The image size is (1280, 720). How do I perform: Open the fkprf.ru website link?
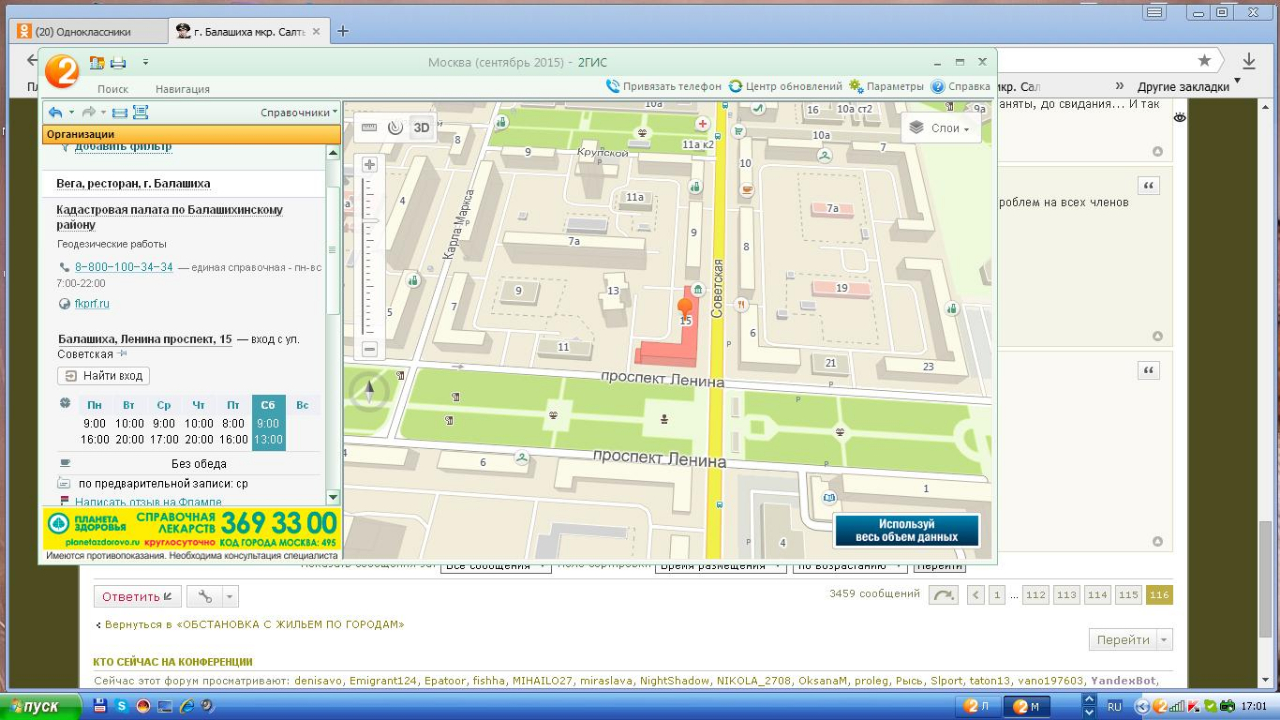tap(92, 304)
